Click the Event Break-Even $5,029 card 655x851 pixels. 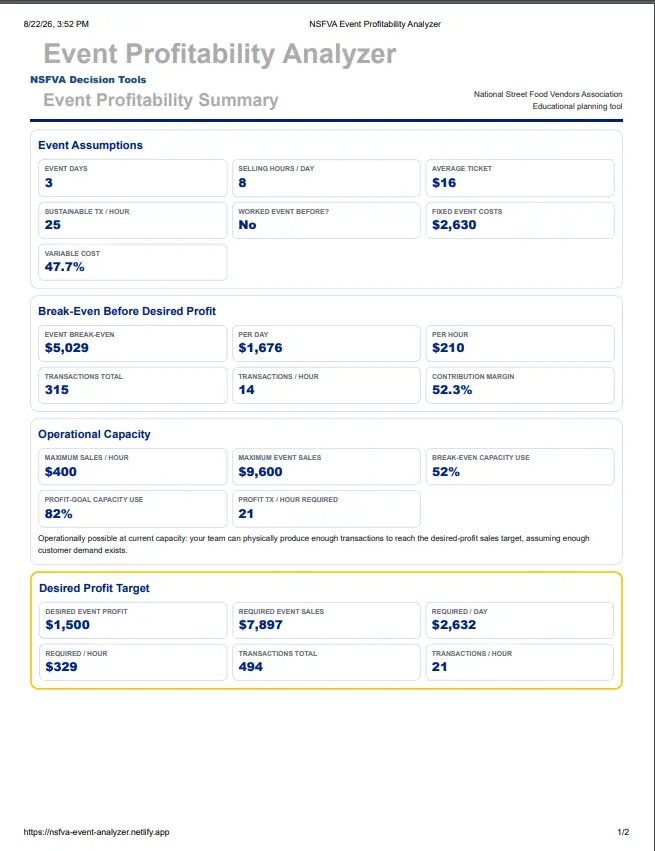133,344
